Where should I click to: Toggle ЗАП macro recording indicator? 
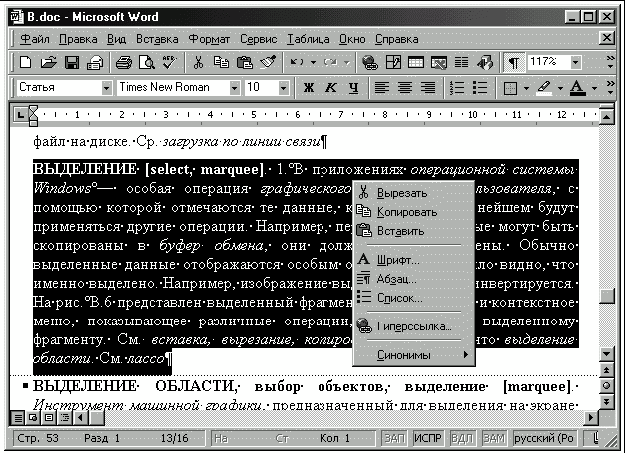(394, 438)
